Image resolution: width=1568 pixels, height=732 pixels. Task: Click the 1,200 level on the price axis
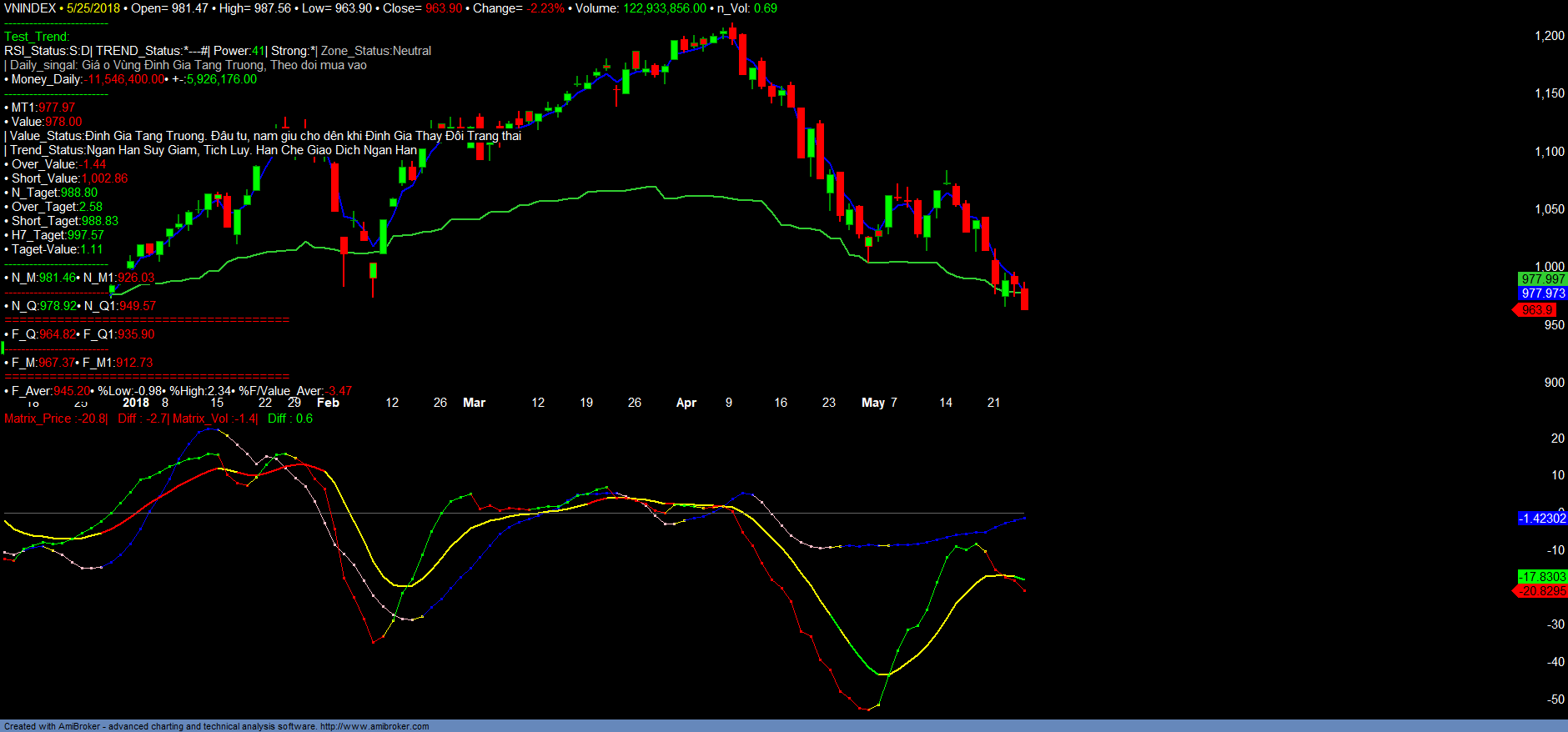(1549, 36)
